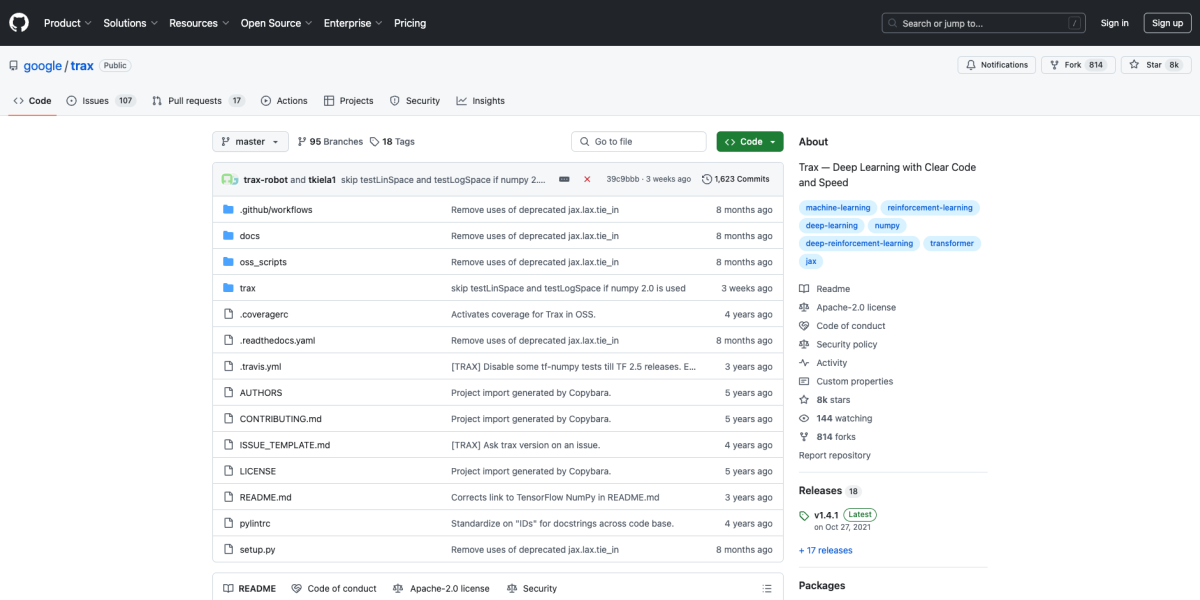Screen dimensions: 1200x600
Task: Expand the master branch dropdown
Action: (250, 142)
